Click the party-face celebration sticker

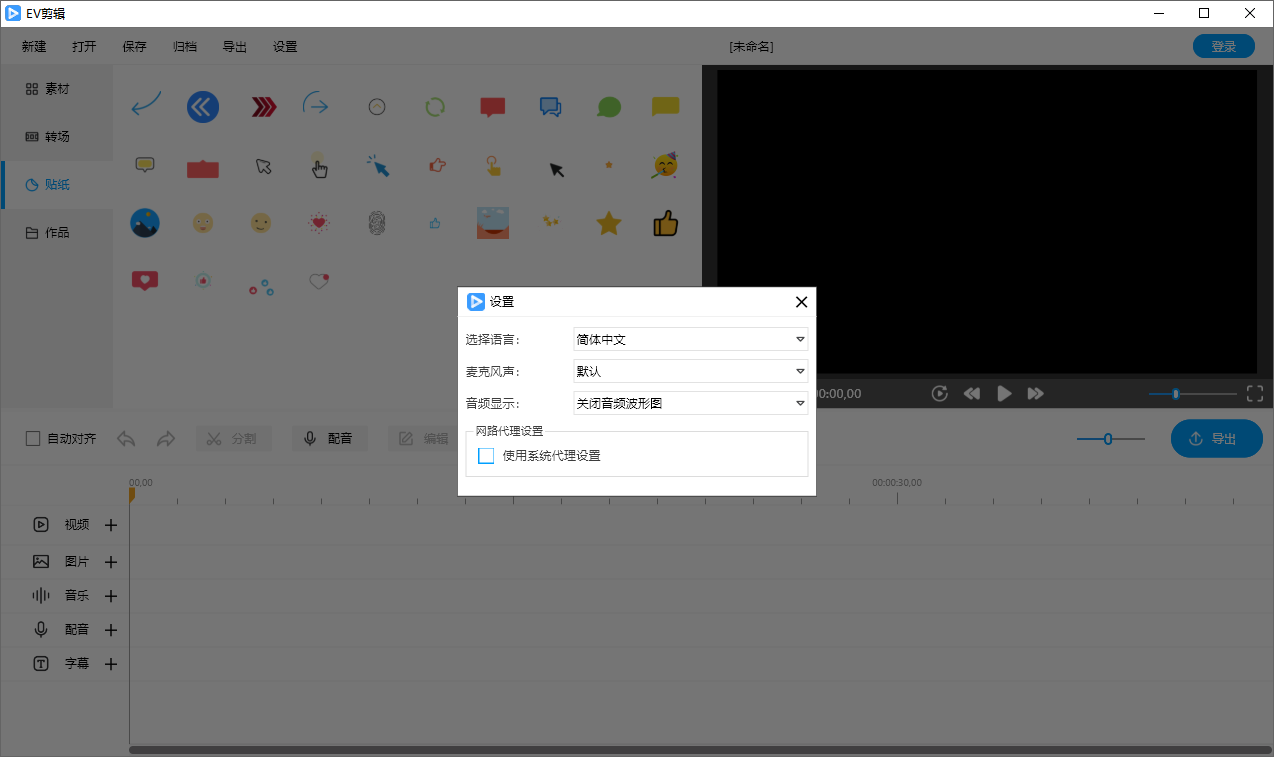[665, 166]
